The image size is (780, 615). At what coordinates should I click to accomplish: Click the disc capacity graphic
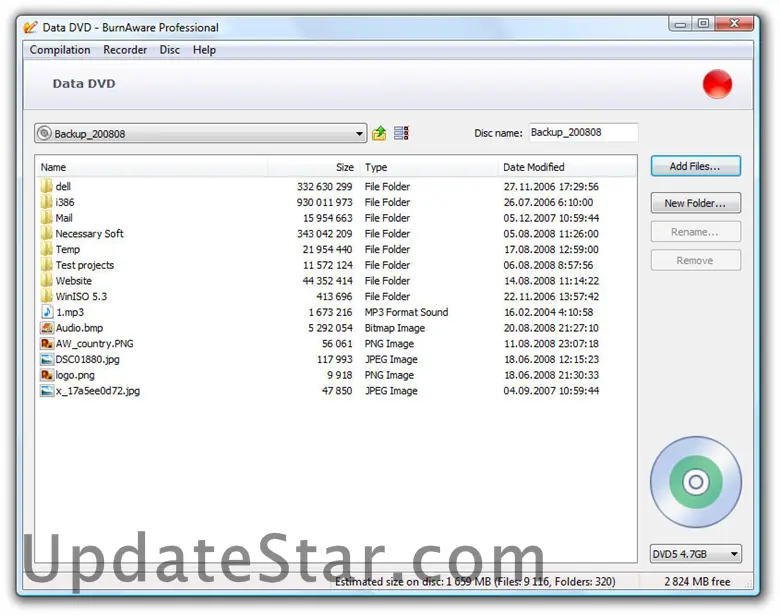[x=695, y=482]
